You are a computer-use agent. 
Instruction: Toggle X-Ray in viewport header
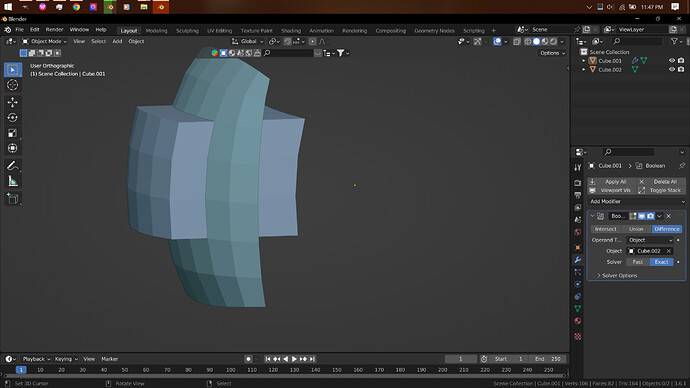pos(517,41)
